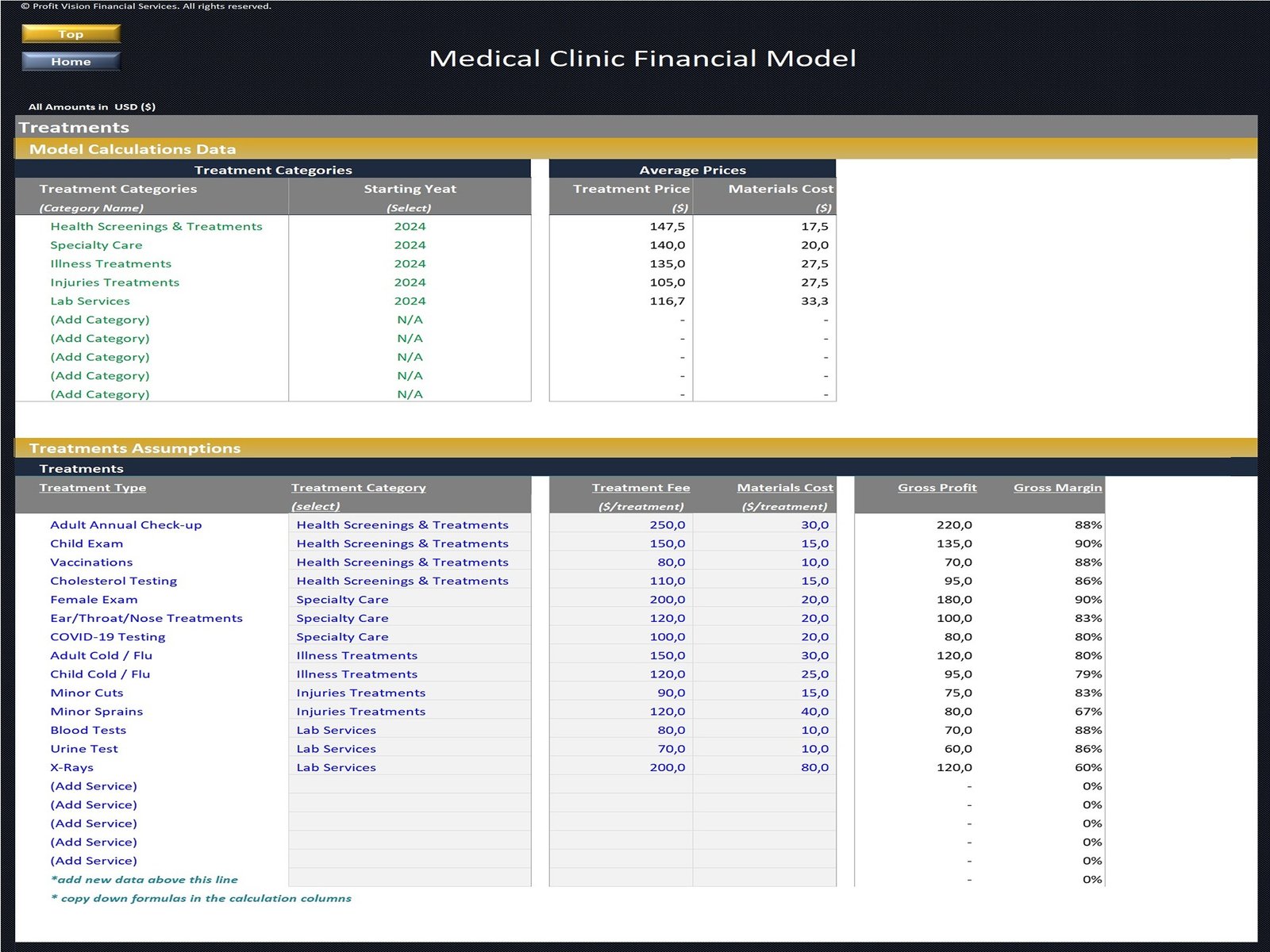Click first (Add Category) placeholder cell
This screenshot has width=1270, height=952.
100,320
